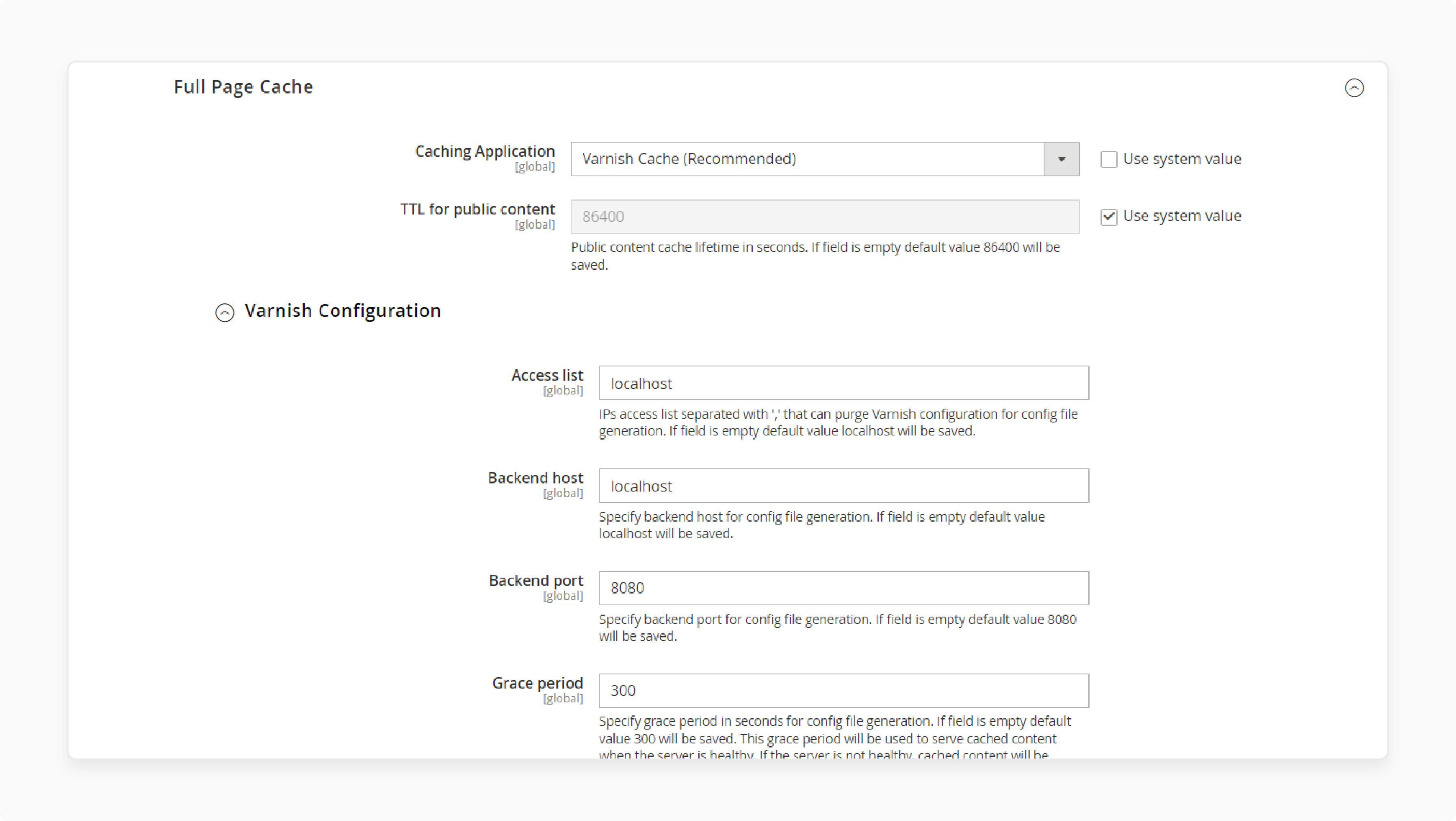Collapse the Full Page Cache section icon
1456x821 pixels.
[1354, 88]
